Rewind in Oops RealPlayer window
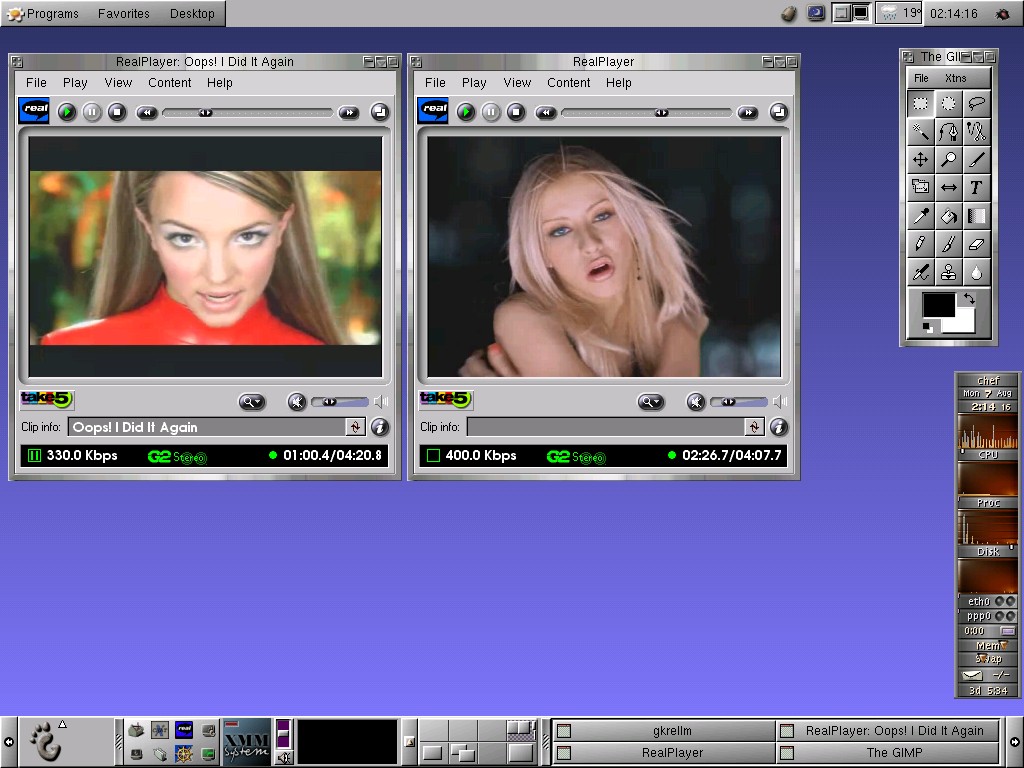1024x768 pixels. coord(147,112)
